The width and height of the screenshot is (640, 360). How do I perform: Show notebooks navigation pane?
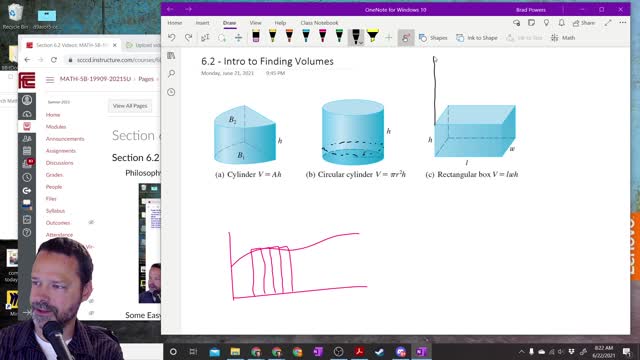tap(171, 56)
